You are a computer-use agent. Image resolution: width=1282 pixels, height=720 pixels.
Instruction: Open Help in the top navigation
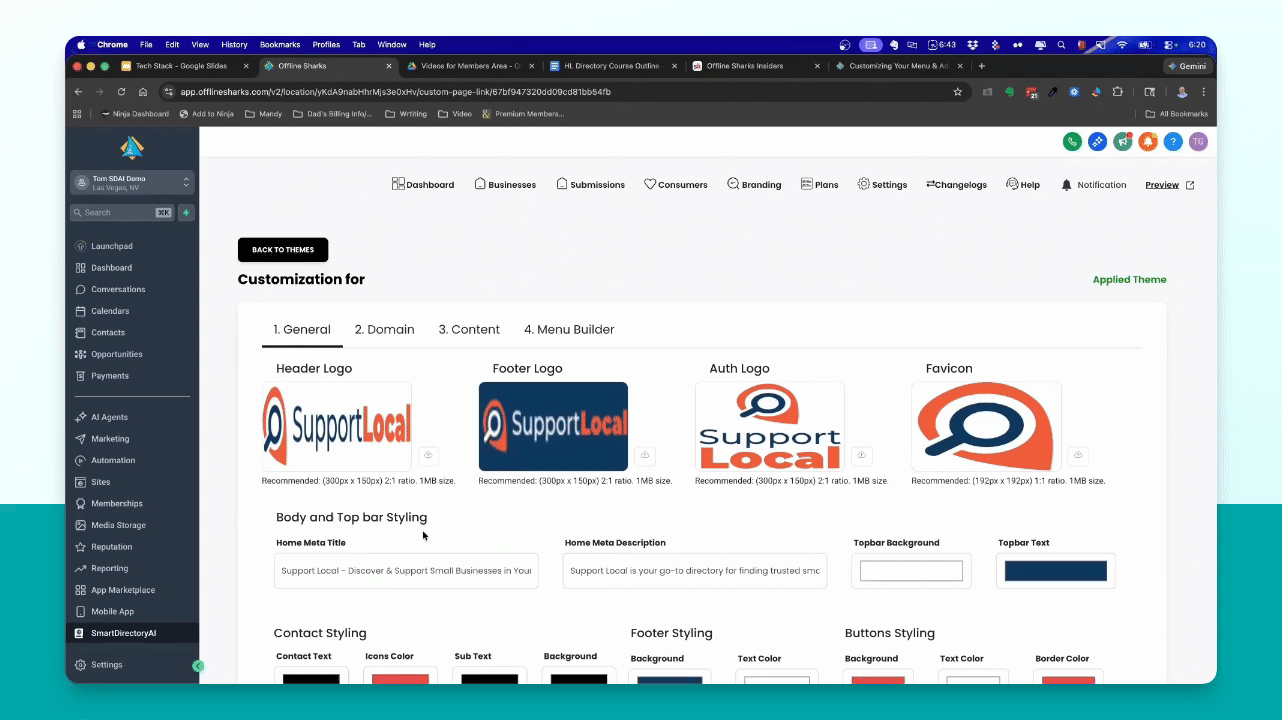click(1023, 185)
